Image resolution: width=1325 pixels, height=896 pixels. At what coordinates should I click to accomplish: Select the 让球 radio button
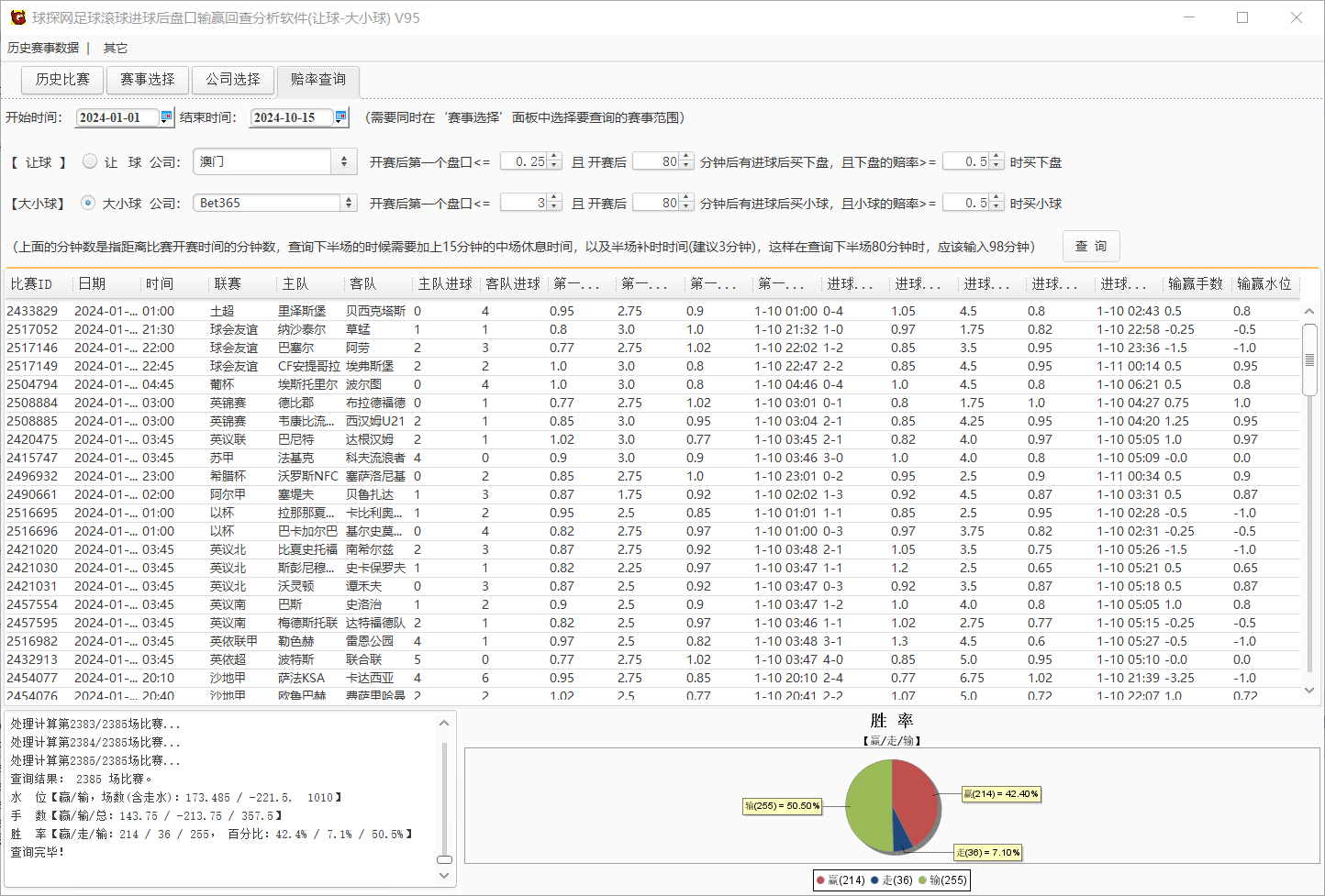(89, 161)
